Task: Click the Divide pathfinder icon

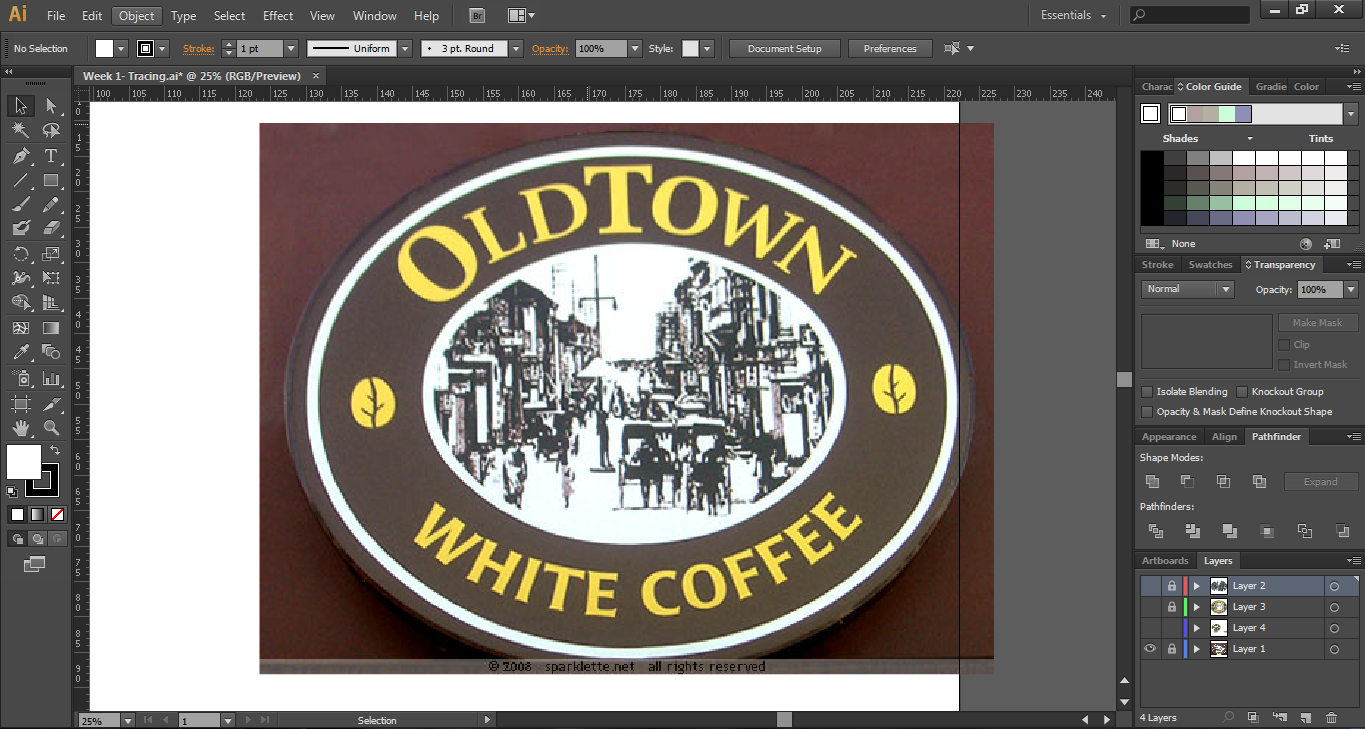Action: pos(1156,531)
